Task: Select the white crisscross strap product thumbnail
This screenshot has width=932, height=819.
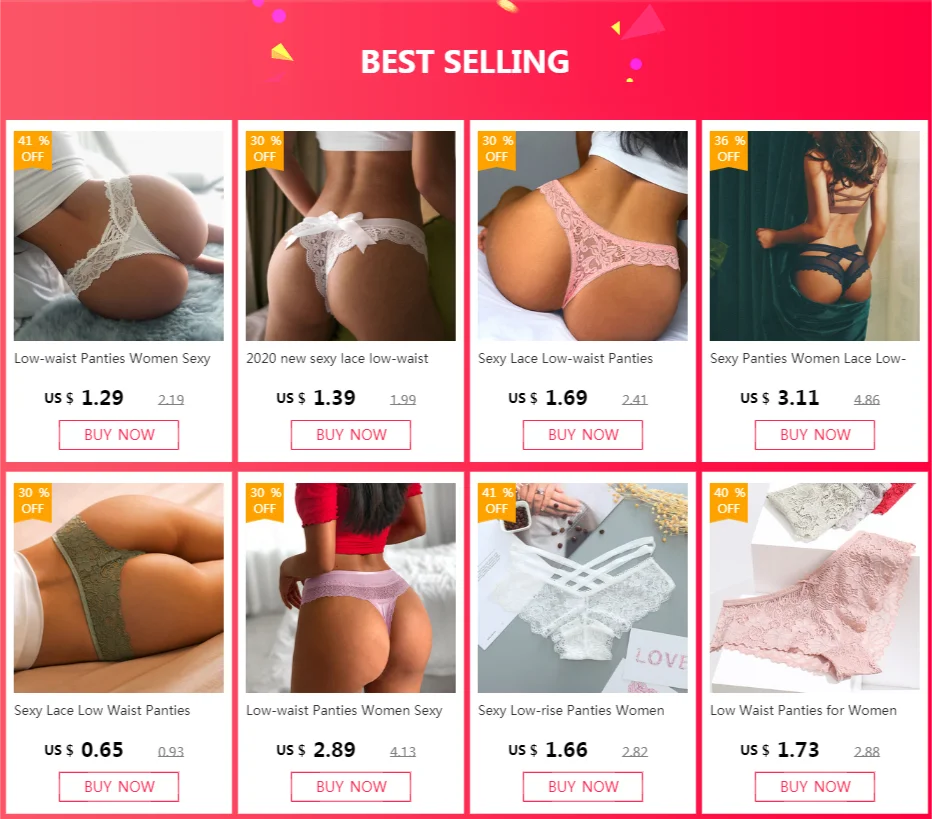Action: coord(582,588)
